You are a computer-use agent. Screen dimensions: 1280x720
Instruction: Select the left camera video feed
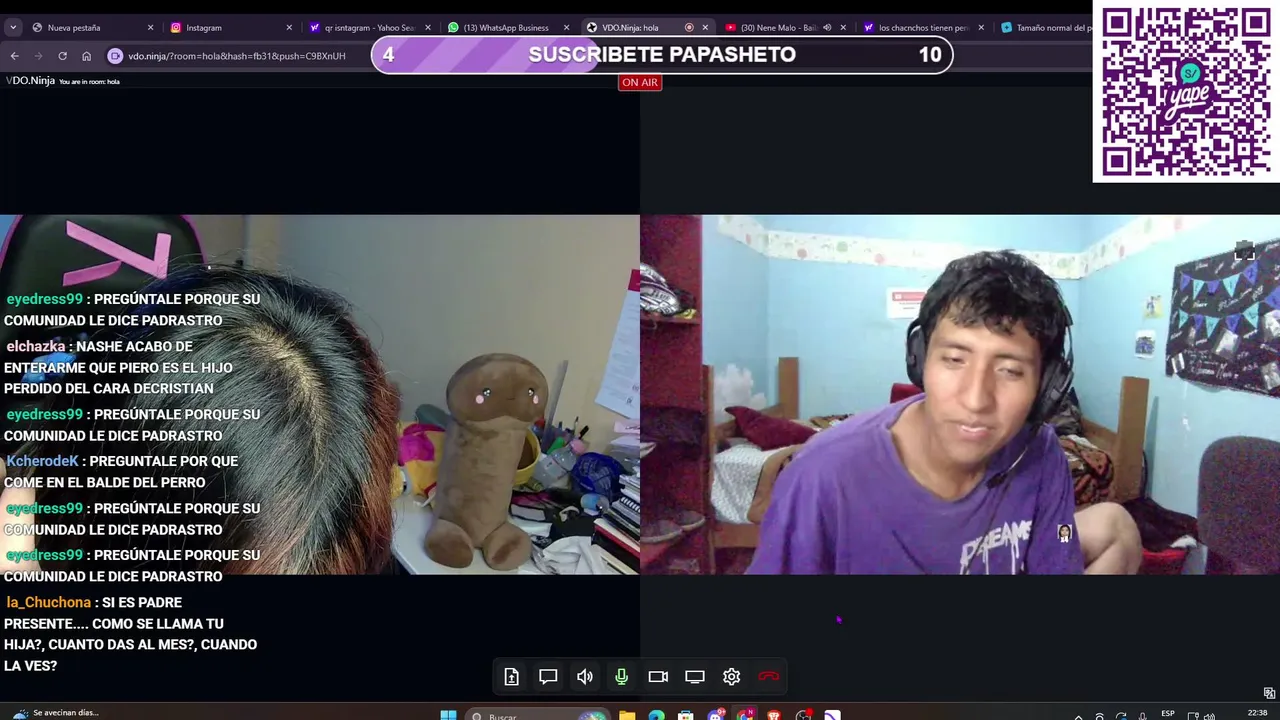coord(320,394)
